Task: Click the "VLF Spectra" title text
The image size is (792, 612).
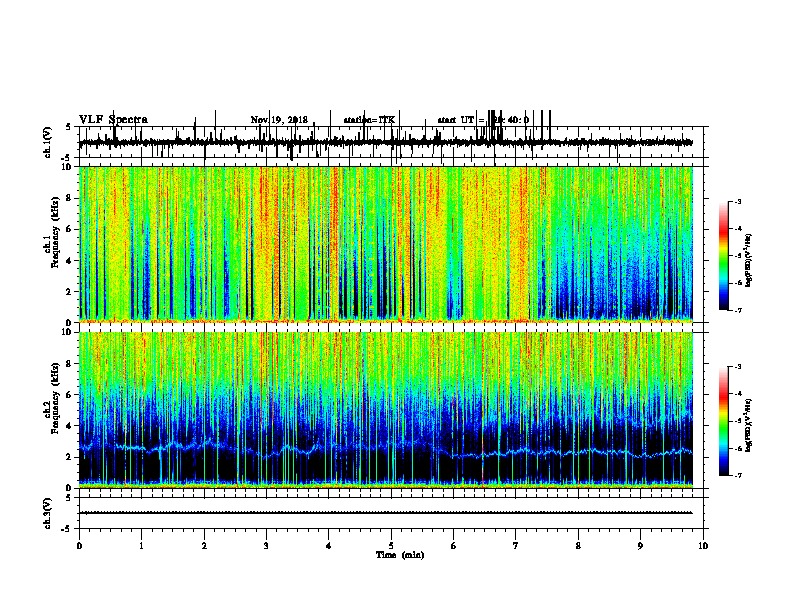Action: coord(113,120)
